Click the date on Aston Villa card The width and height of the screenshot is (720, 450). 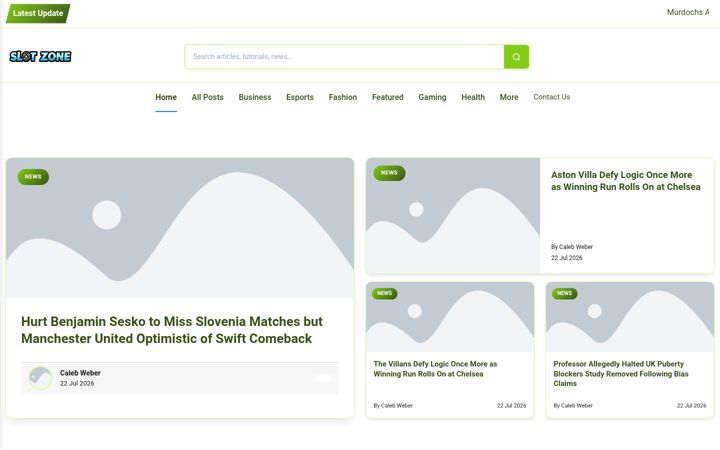pyautogui.click(x=567, y=258)
